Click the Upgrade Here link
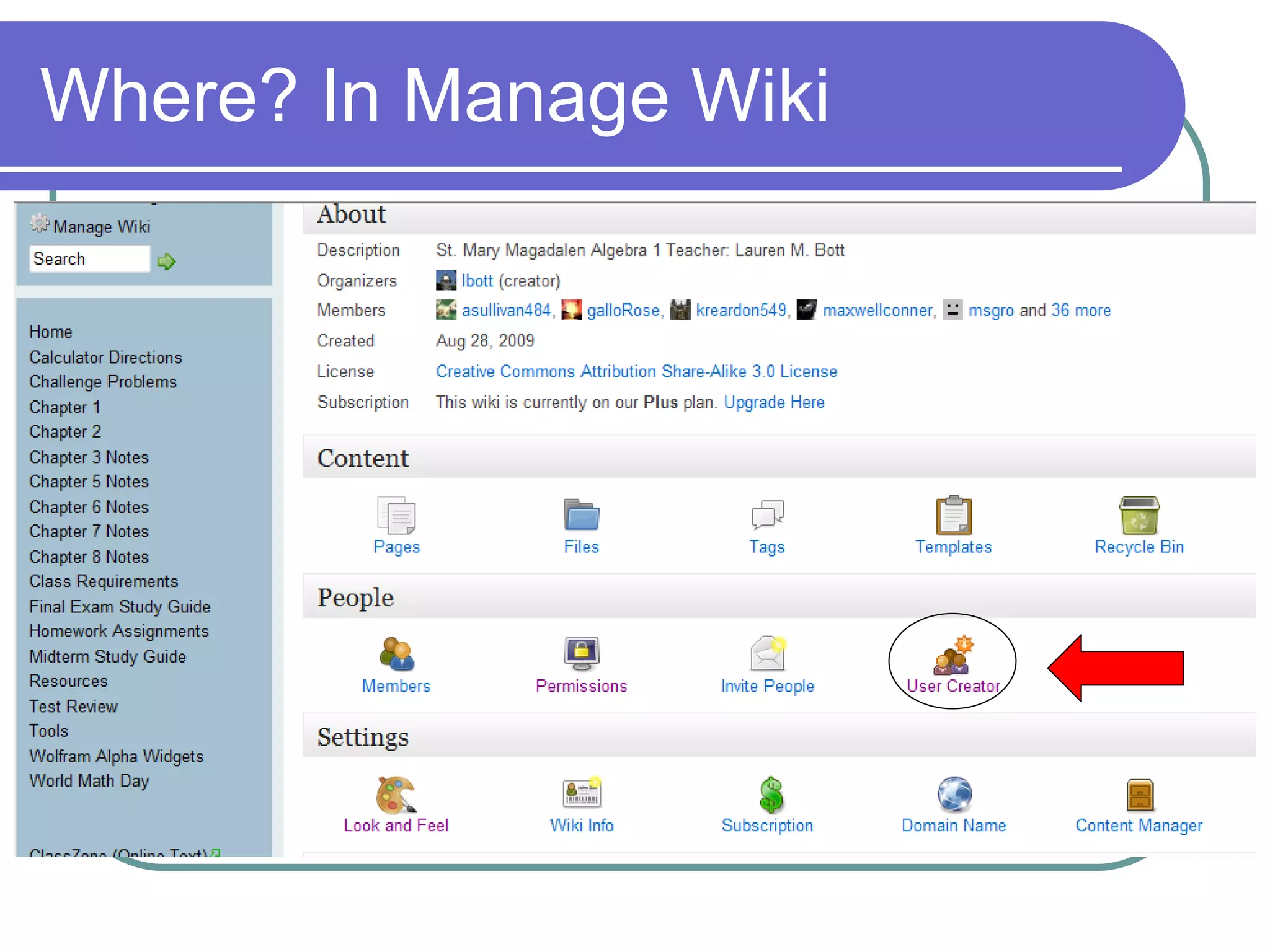Screen dimensions: 1270x952 pos(774,403)
